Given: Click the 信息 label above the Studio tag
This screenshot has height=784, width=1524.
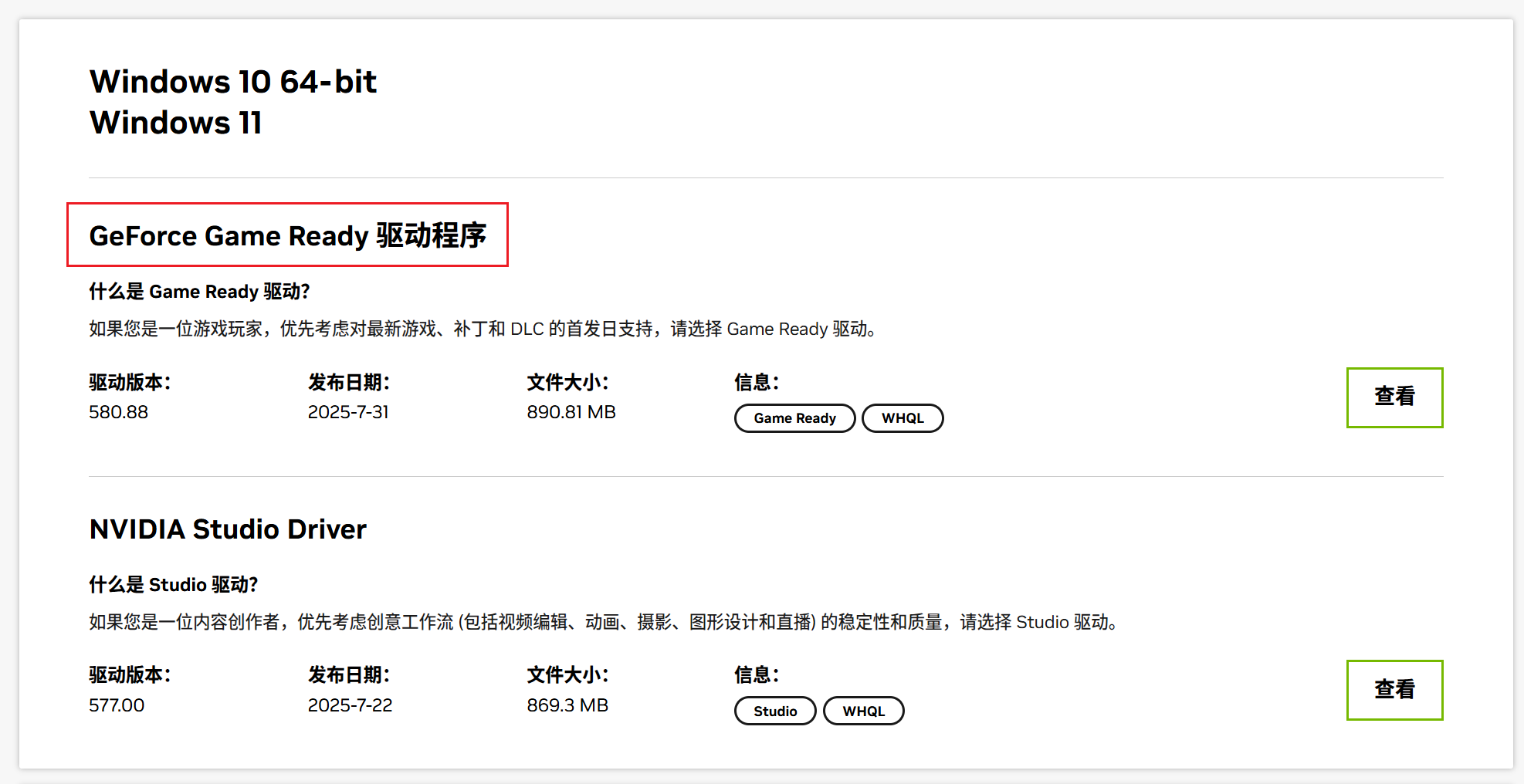Looking at the screenshot, I should click(x=757, y=675).
